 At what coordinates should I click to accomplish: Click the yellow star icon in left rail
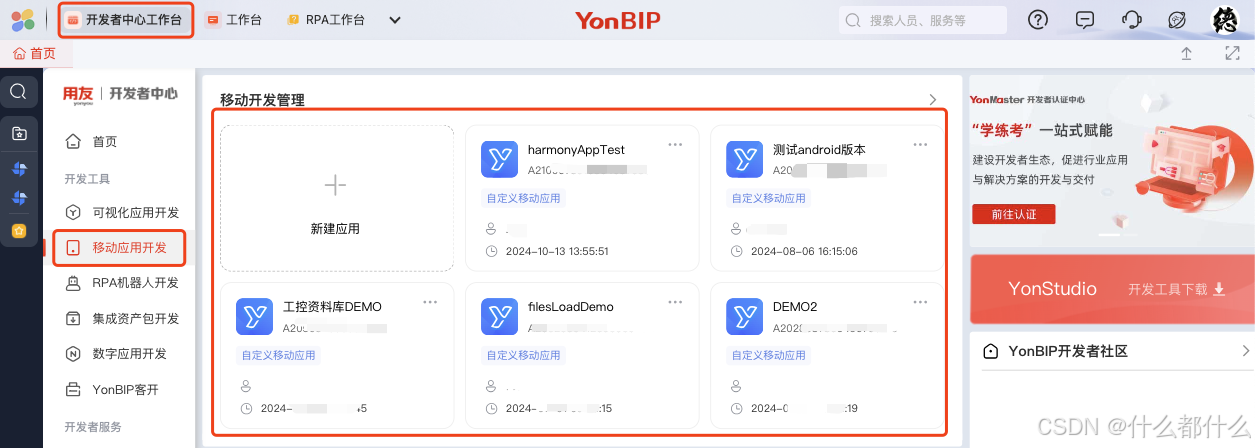(x=19, y=231)
